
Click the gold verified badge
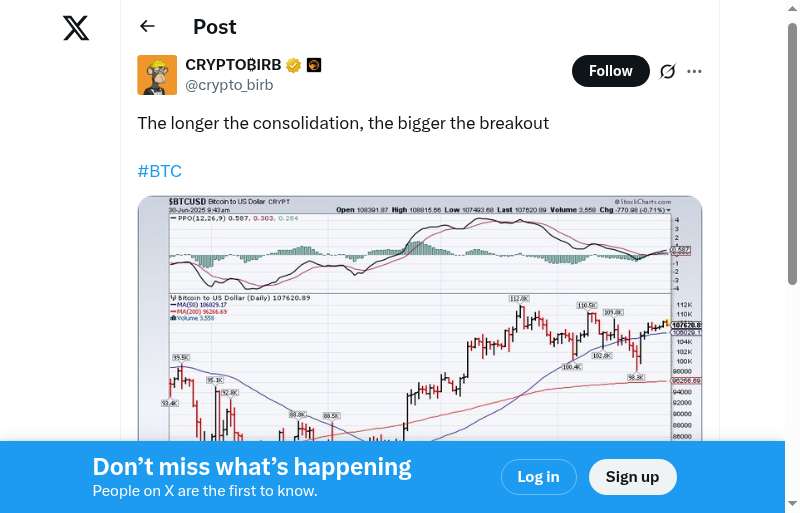pos(293,66)
